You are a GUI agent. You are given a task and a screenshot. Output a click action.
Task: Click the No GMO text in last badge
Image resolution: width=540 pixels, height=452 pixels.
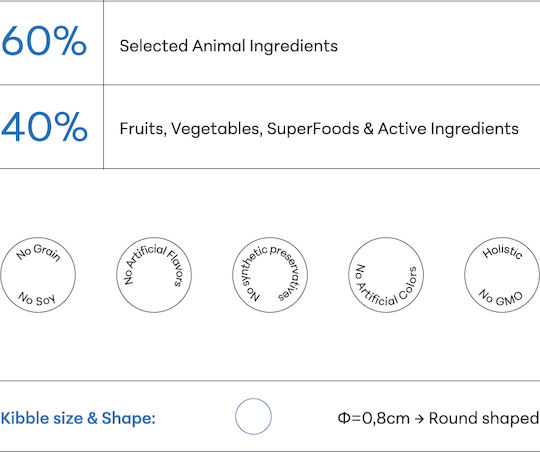[501, 298]
